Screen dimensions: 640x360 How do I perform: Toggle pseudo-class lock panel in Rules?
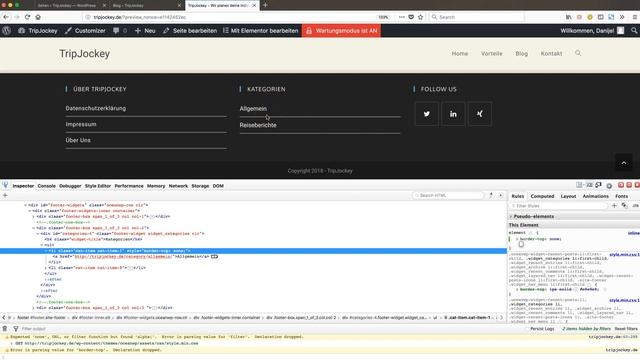click(624, 206)
